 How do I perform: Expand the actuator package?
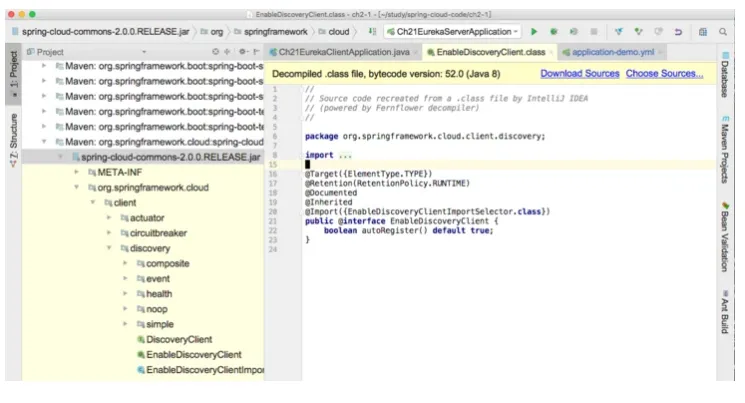pyautogui.click(x=109, y=218)
